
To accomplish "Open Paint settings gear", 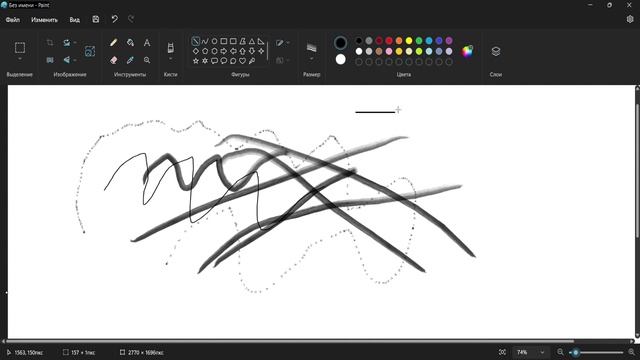I will (630, 19).
